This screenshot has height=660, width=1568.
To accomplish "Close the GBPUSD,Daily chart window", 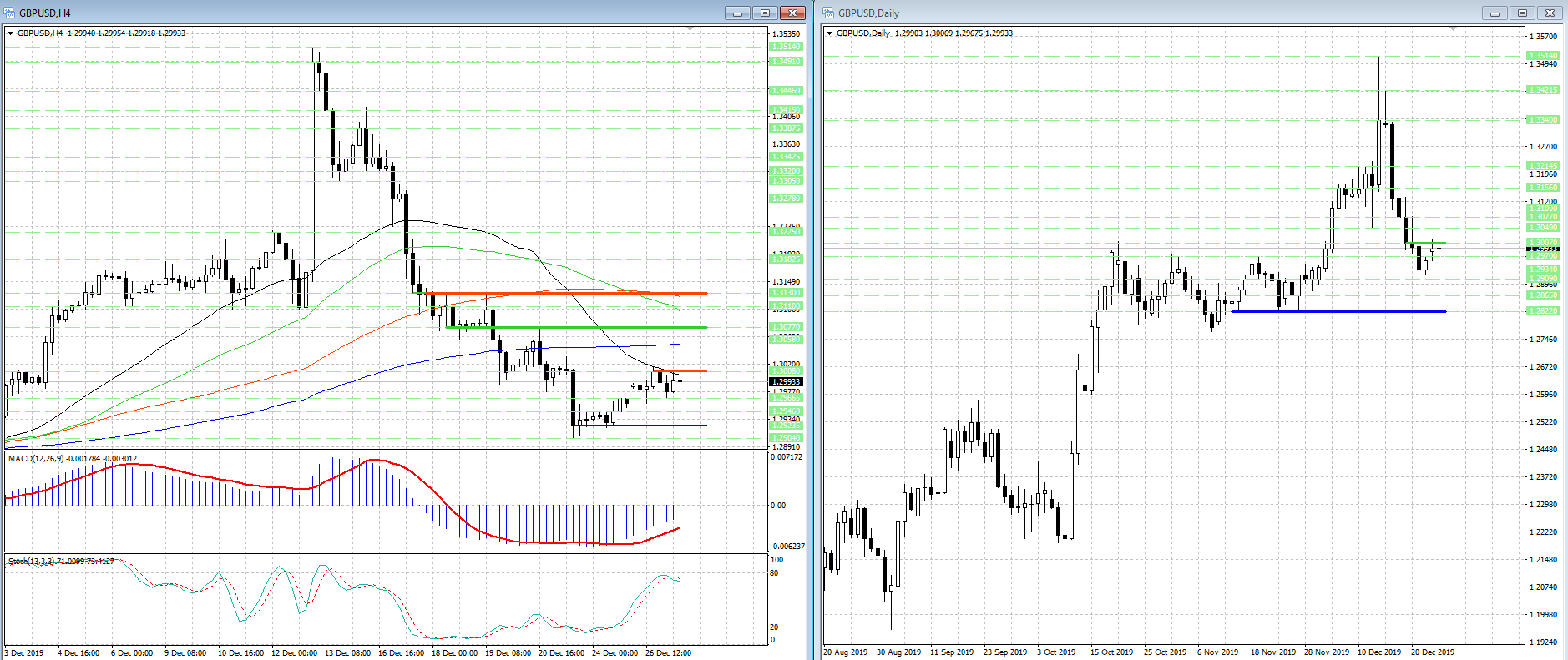I will (x=1550, y=13).
